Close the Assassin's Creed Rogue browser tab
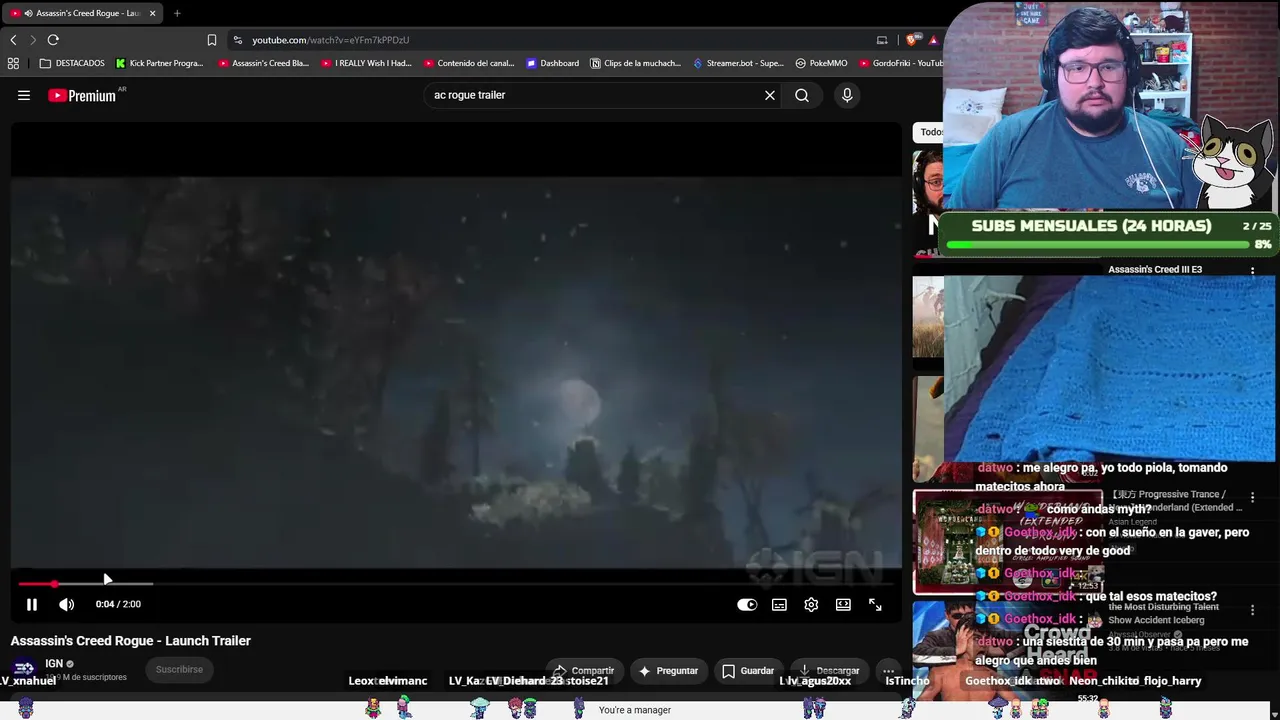This screenshot has height=720, width=1280. pos(152,13)
